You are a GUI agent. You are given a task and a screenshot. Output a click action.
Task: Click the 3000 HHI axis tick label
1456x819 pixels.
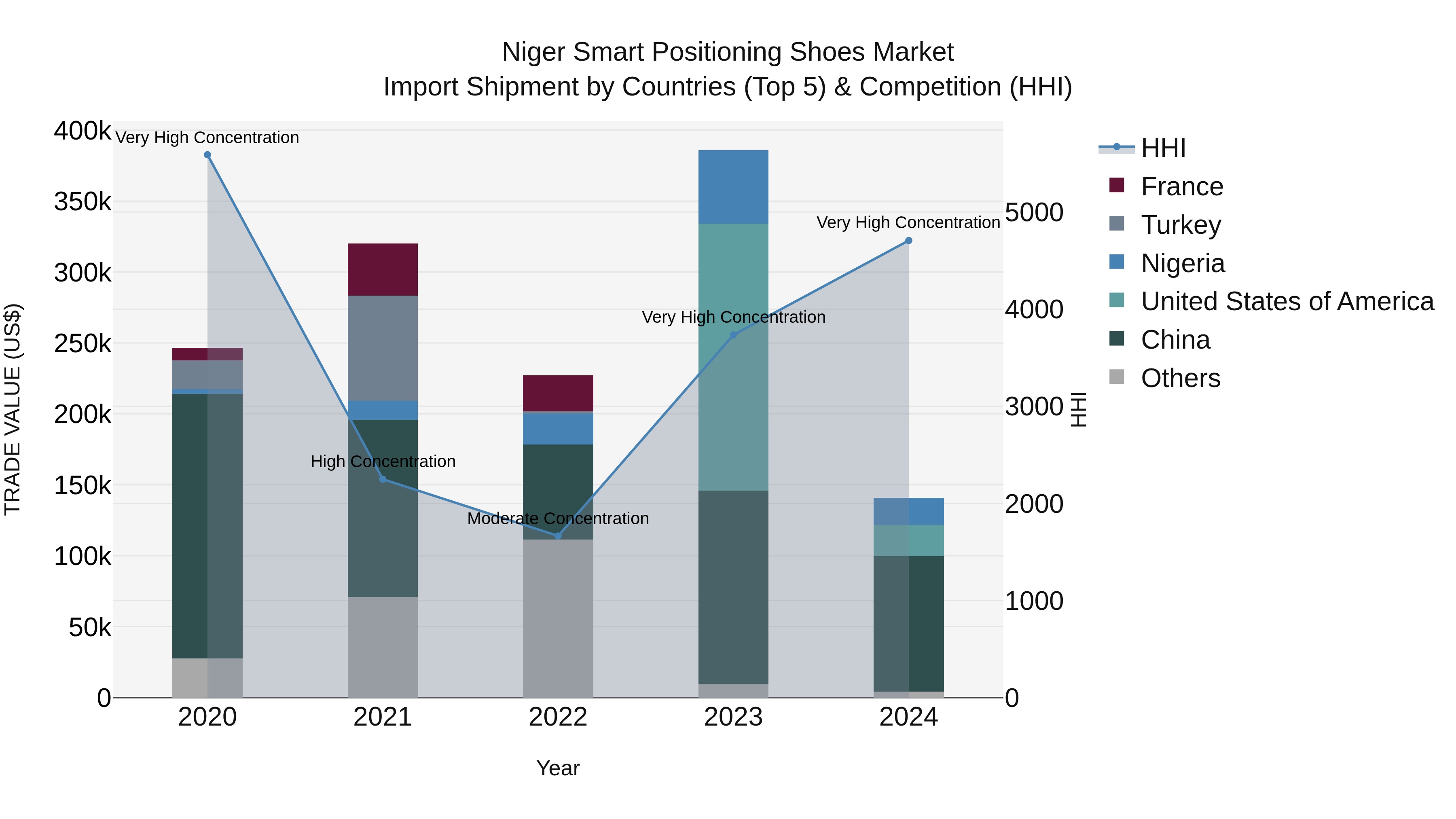1034,406
